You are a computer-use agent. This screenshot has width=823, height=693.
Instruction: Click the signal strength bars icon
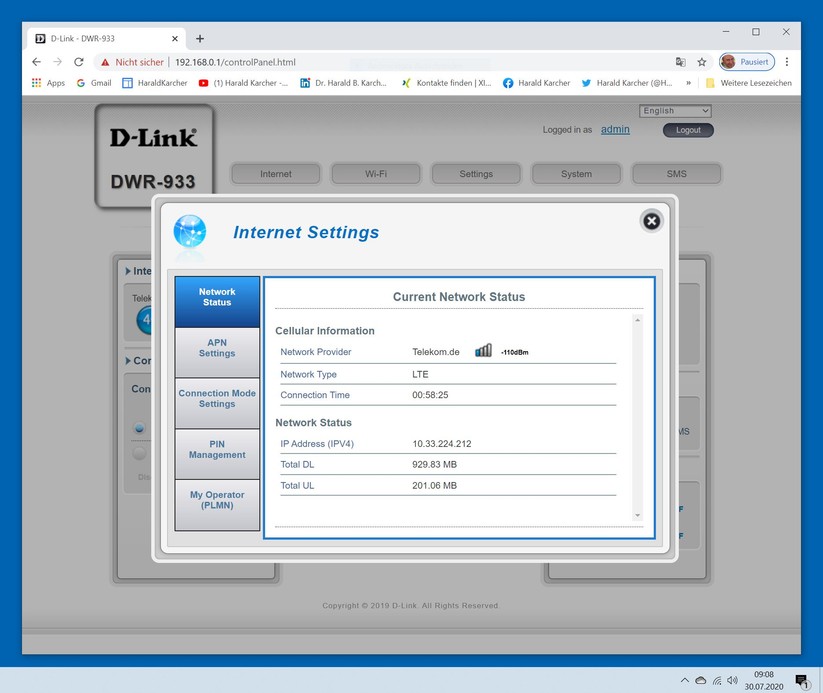[x=483, y=350]
